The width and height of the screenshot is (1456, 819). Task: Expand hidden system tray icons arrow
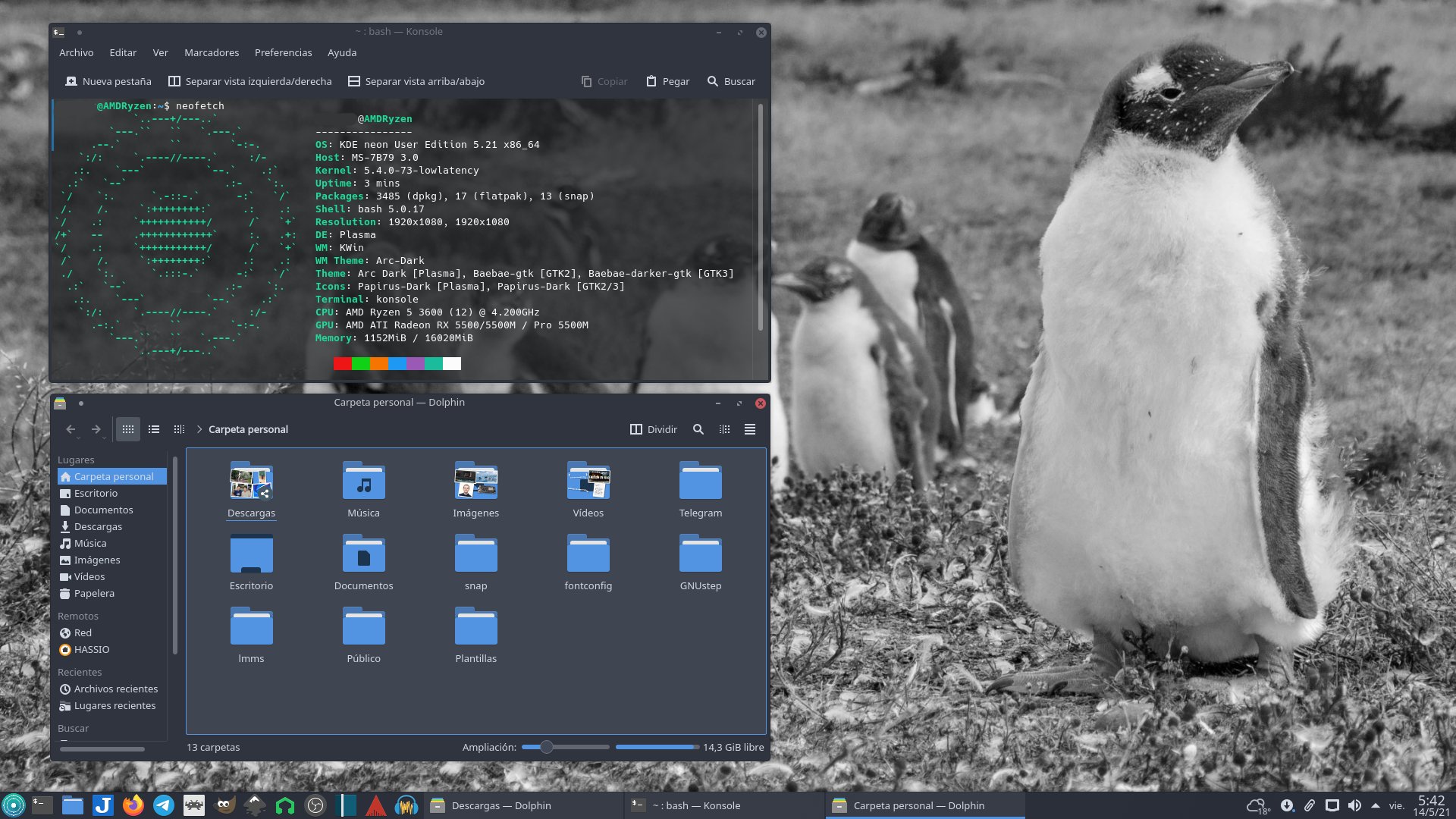click(x=1375, y=805)
